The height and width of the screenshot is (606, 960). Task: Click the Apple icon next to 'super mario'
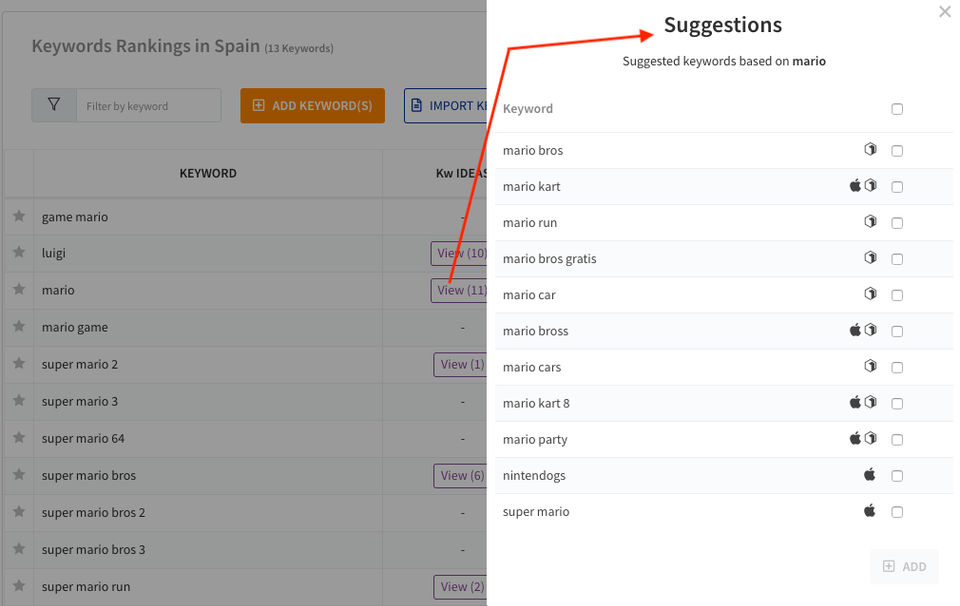pos(870,511)
